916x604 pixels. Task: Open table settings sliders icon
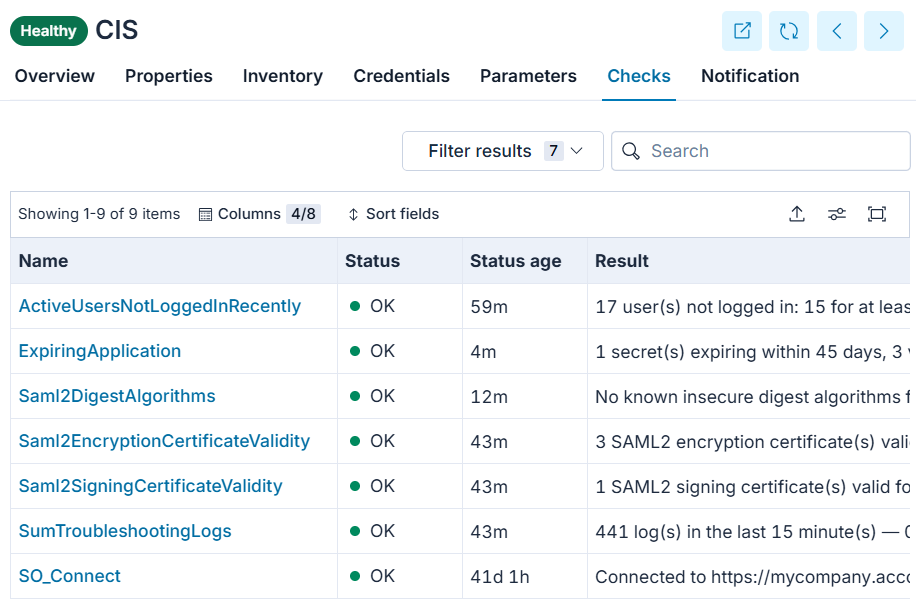(x=837, y=214)
